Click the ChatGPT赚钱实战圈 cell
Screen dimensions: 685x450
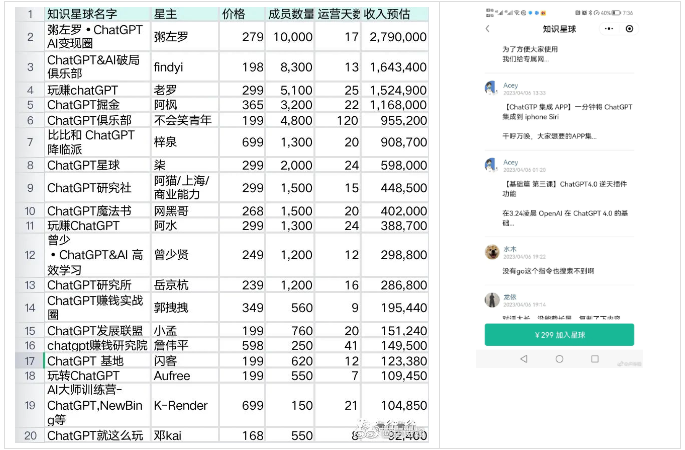(x=98, y=308)
